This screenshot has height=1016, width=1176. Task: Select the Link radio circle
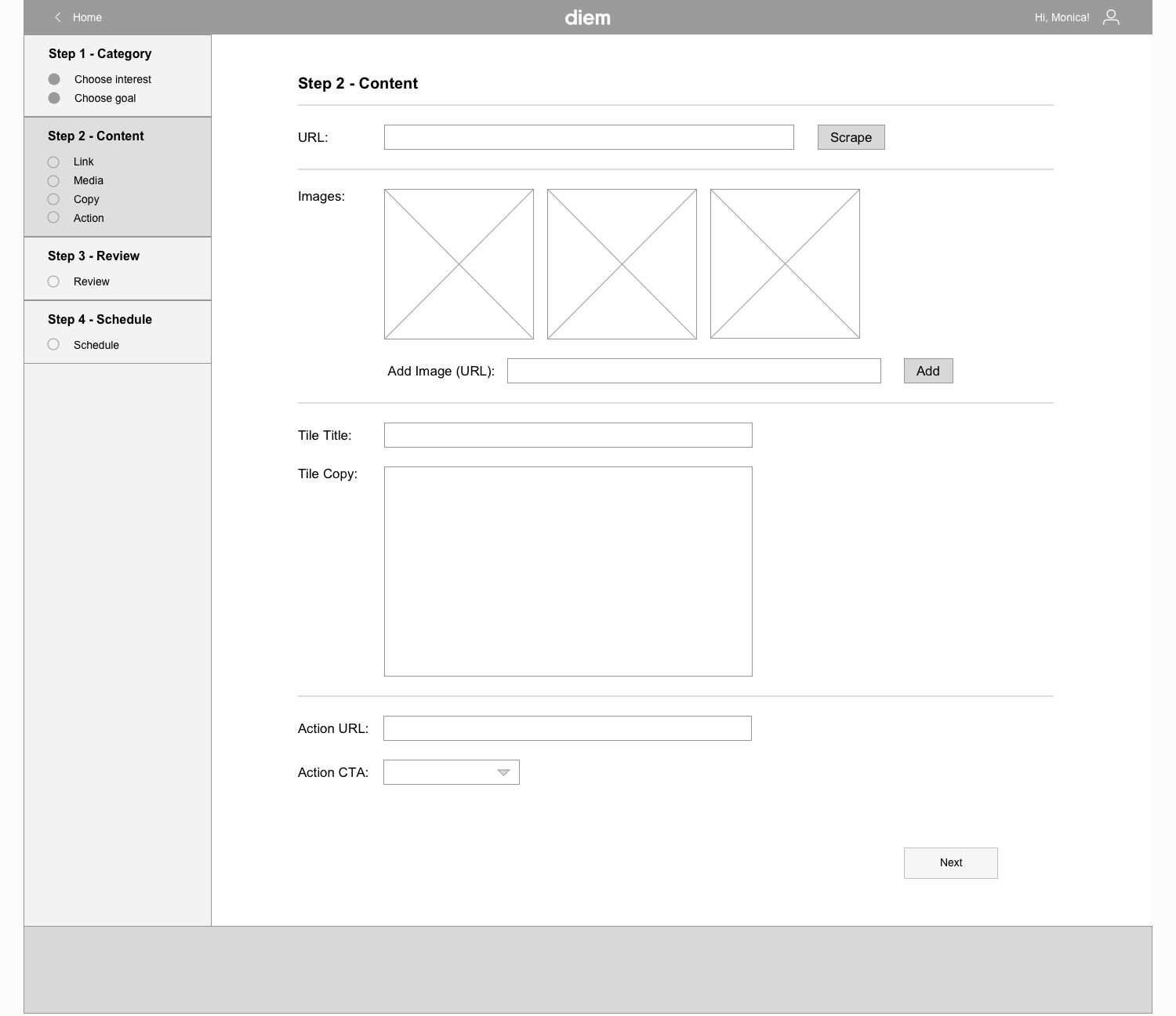(x=53, y=162)
